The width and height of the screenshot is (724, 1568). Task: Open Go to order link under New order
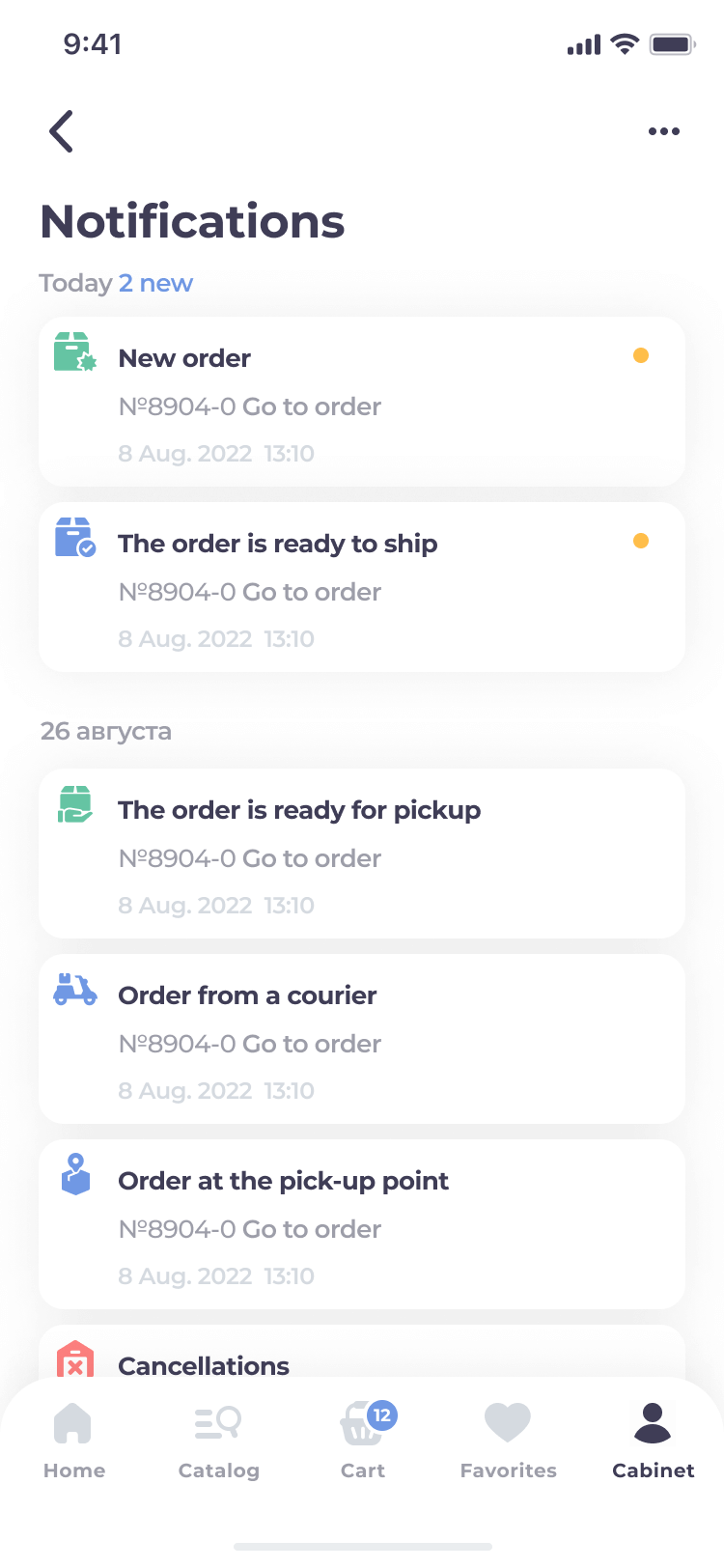(312, 406)
